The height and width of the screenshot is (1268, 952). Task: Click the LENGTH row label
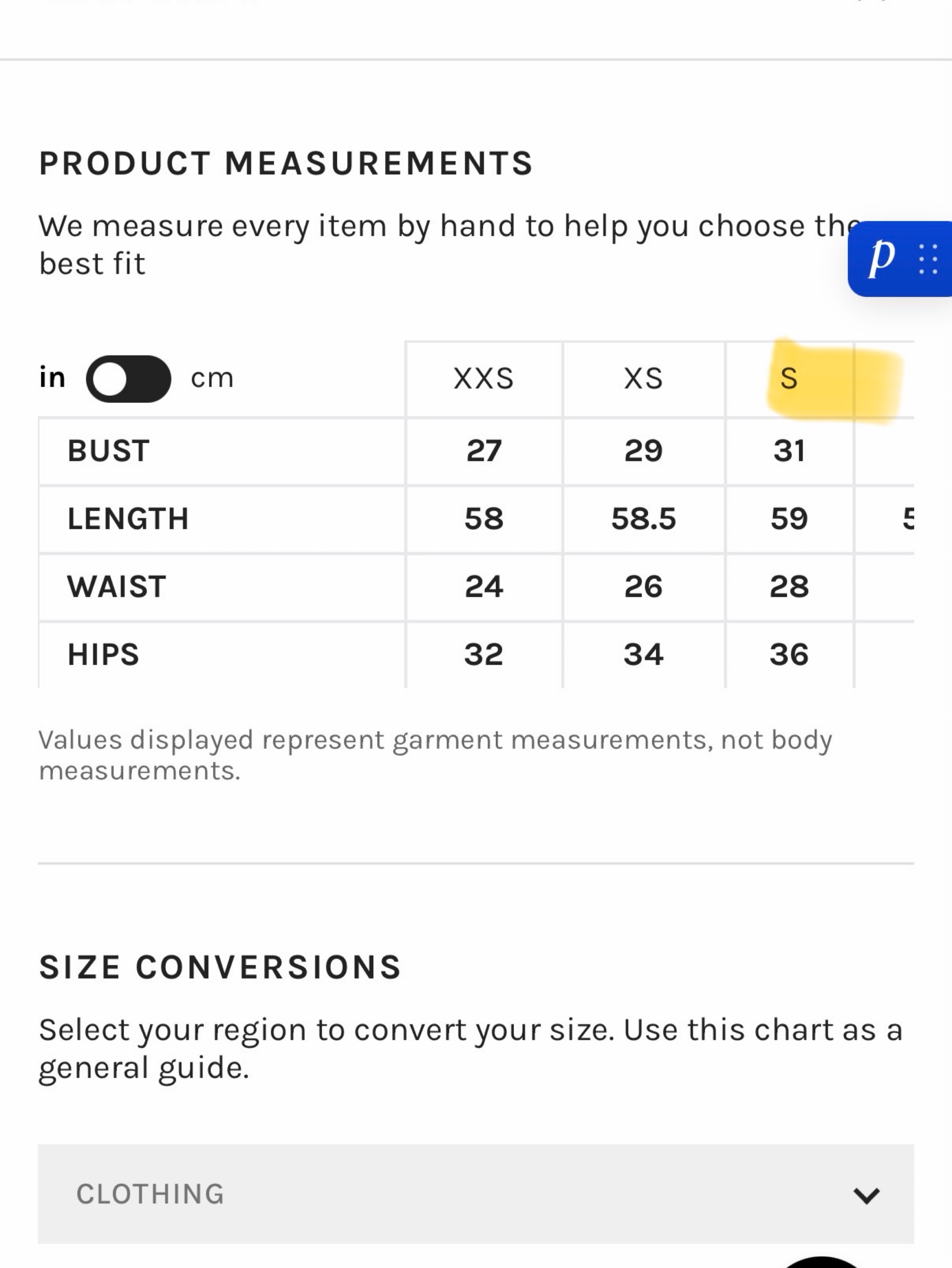click(128, 519)
